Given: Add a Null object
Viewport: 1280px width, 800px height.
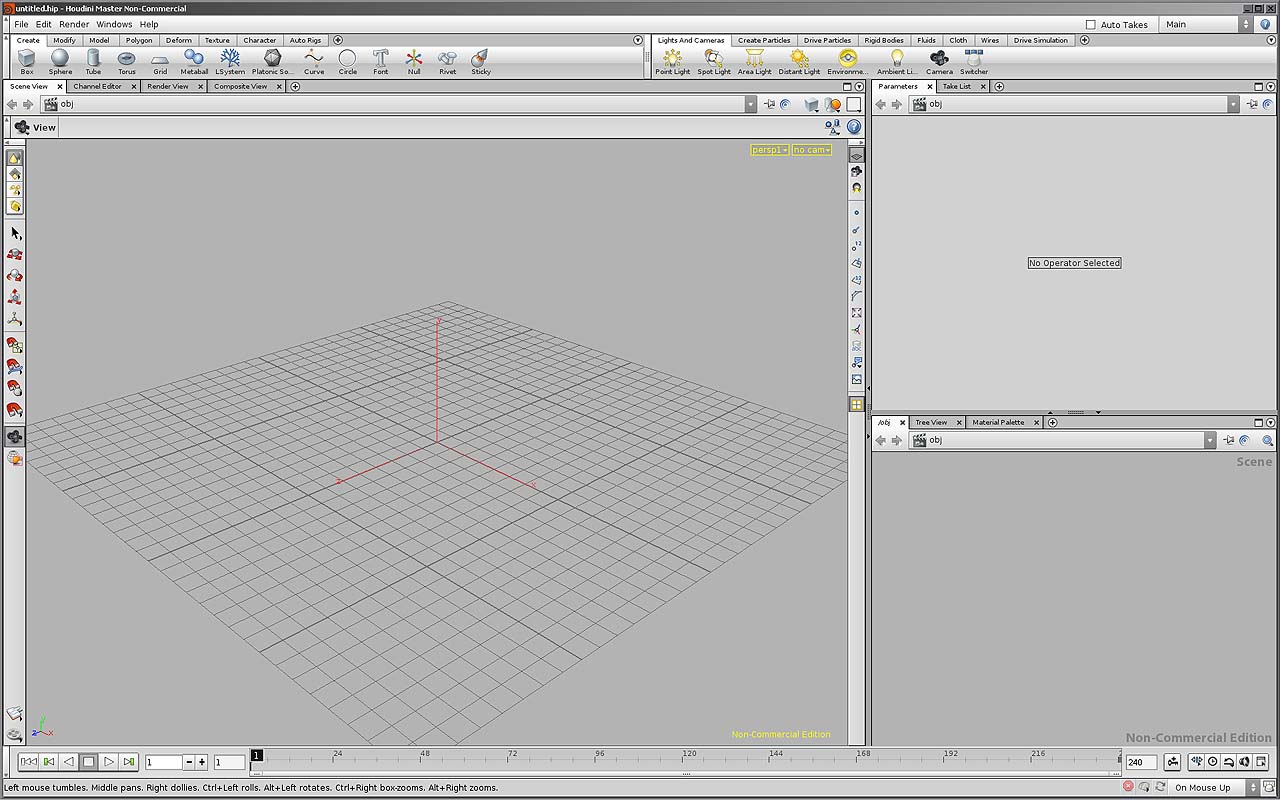Looking at the screenshot, I should tap(414, 62).
